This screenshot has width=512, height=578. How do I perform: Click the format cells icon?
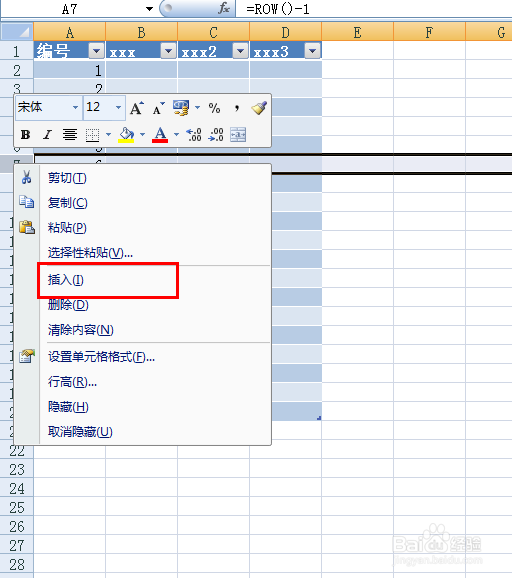coord(27,356)
